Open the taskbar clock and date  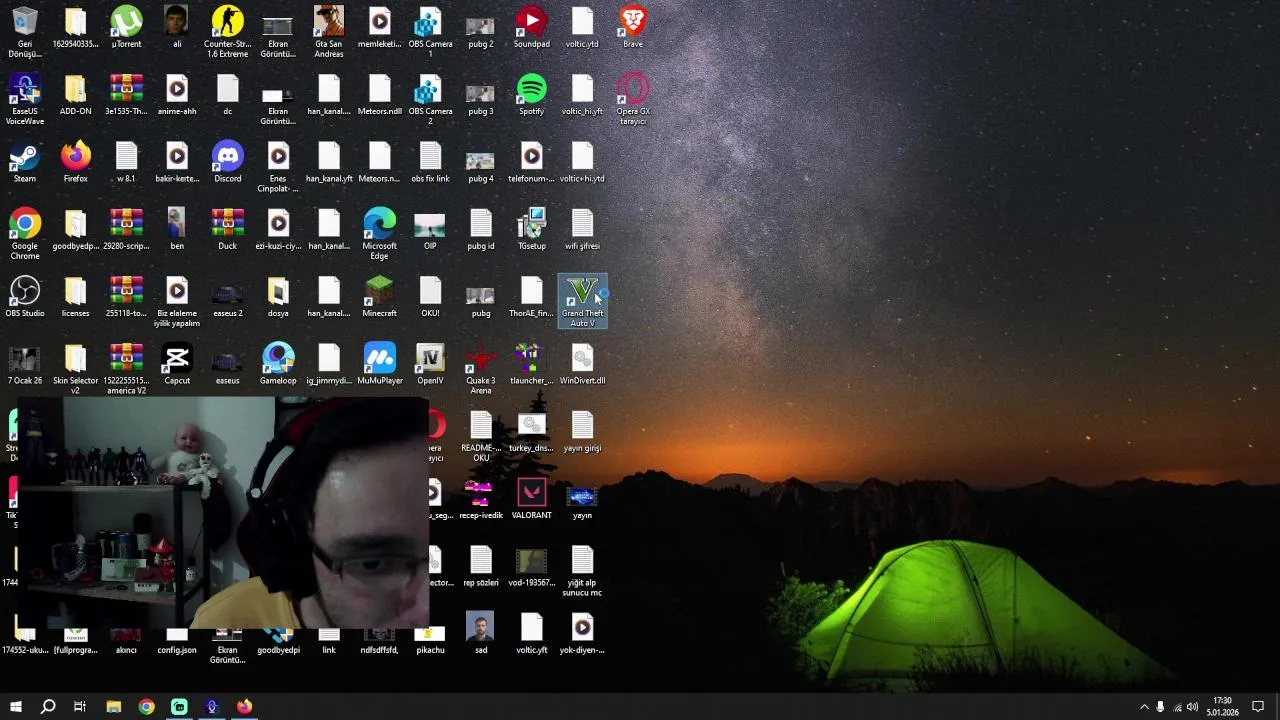pyautogui.click(x=1222, y=707)
